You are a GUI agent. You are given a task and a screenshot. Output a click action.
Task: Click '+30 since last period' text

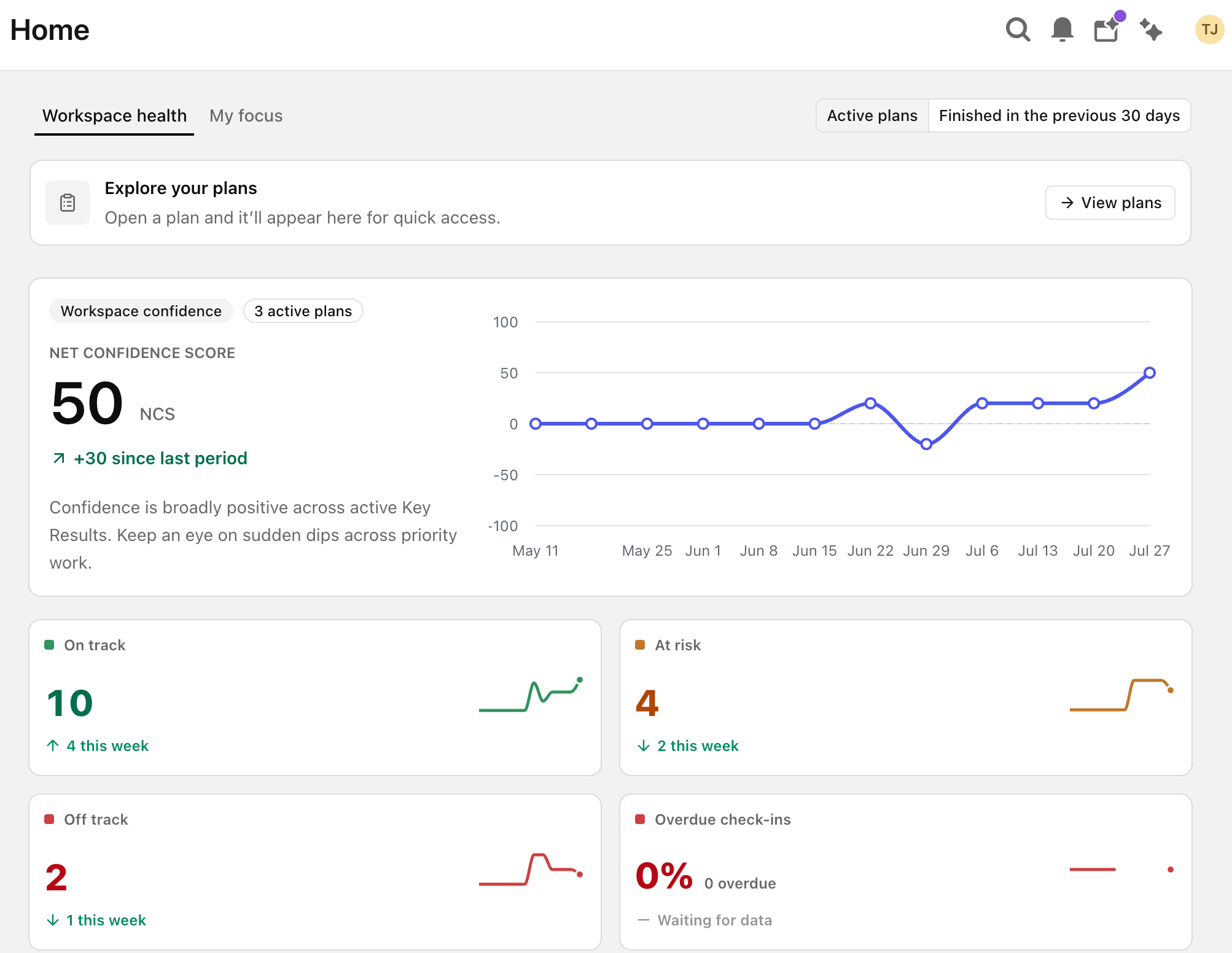pyautogui.click(x=160, y=458)
